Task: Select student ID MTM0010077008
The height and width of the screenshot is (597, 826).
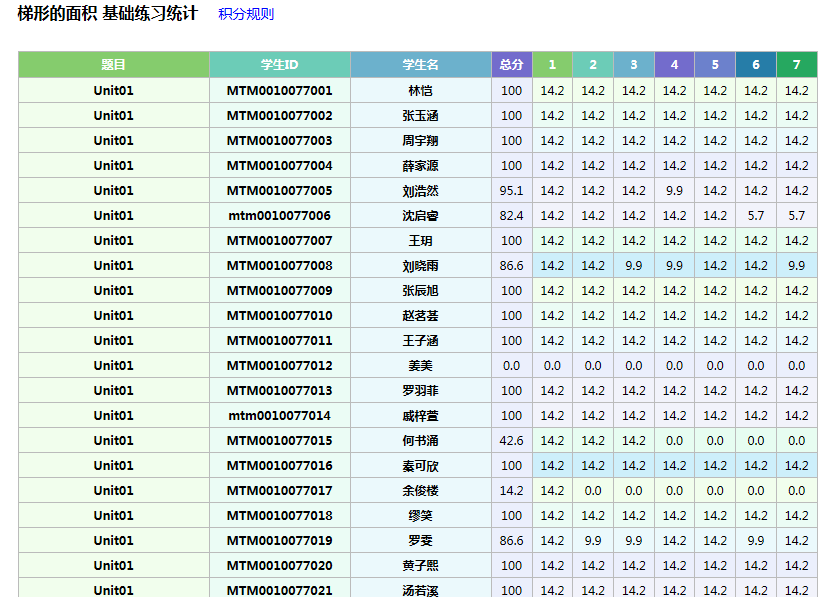Action: point(280,266)
